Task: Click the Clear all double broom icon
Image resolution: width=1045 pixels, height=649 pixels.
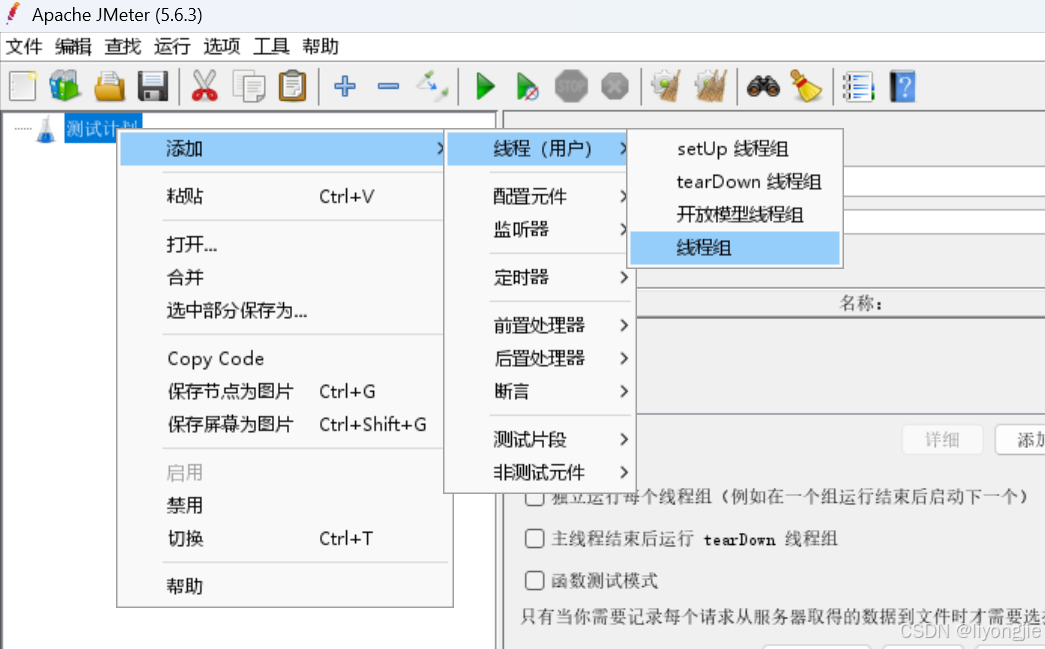Action: (x=710, y=86)
